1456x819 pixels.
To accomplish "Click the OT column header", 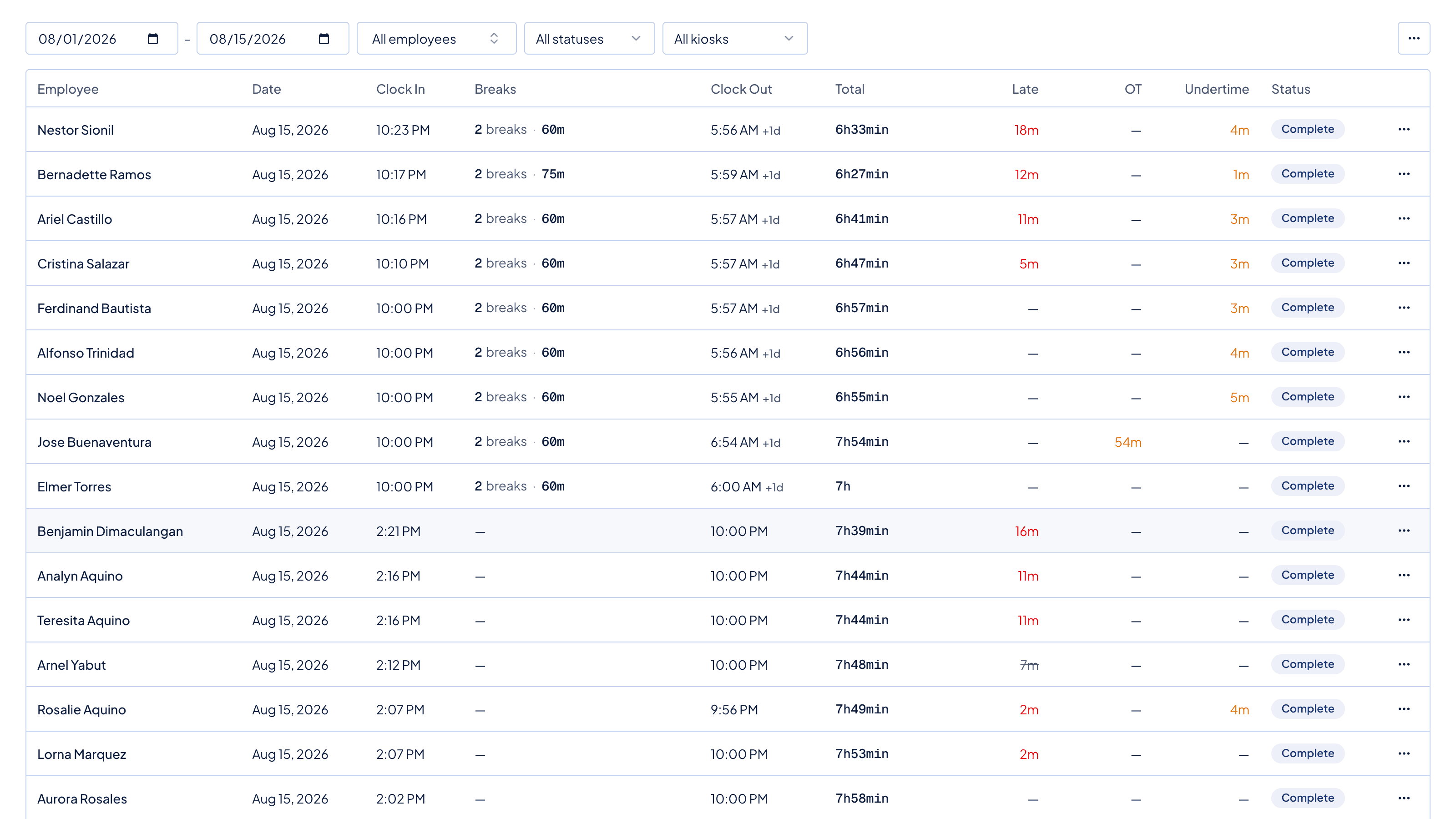I will click(1132, 89).
